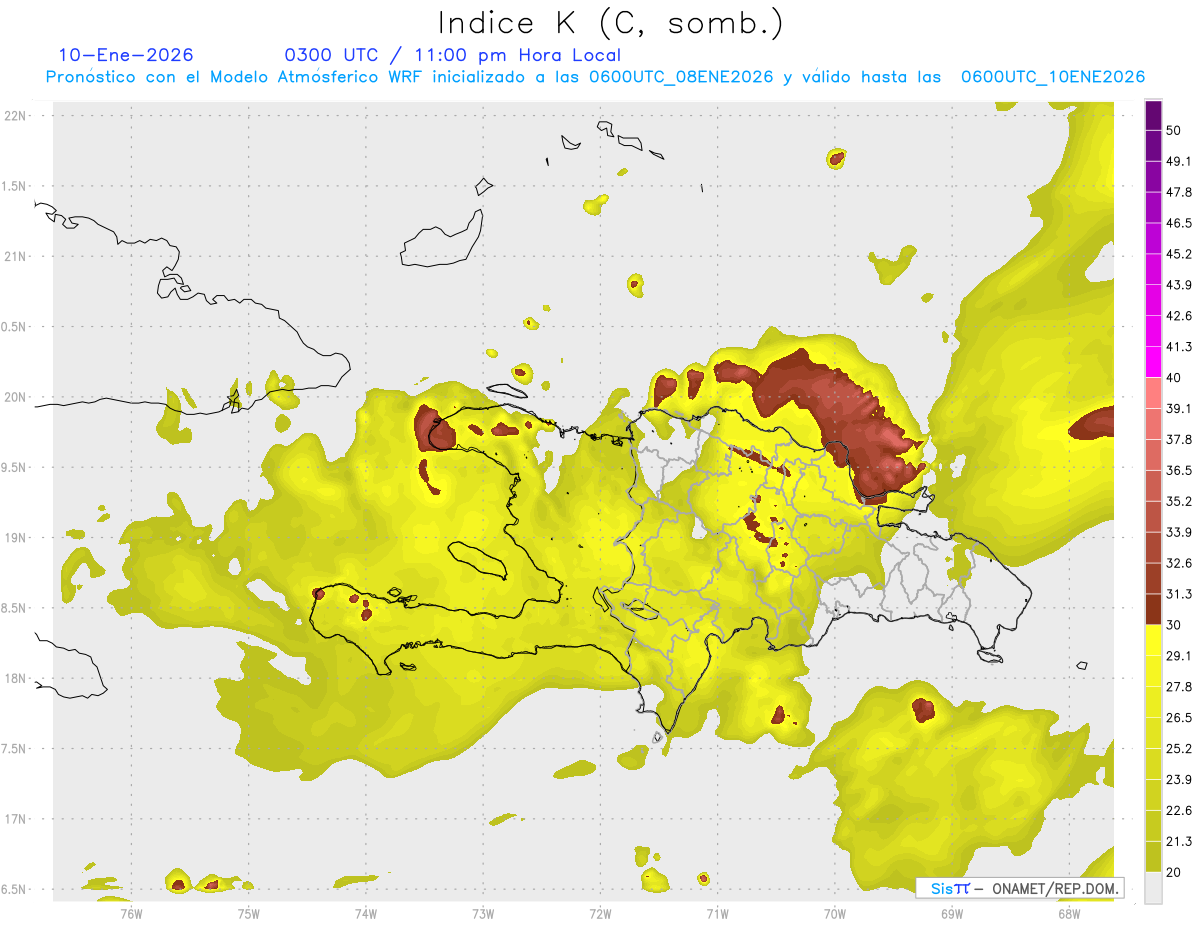Click the salmon colorbar segment between 39.1 and 40
This screenshot has height=927, width=1200.
[1153, 393]
